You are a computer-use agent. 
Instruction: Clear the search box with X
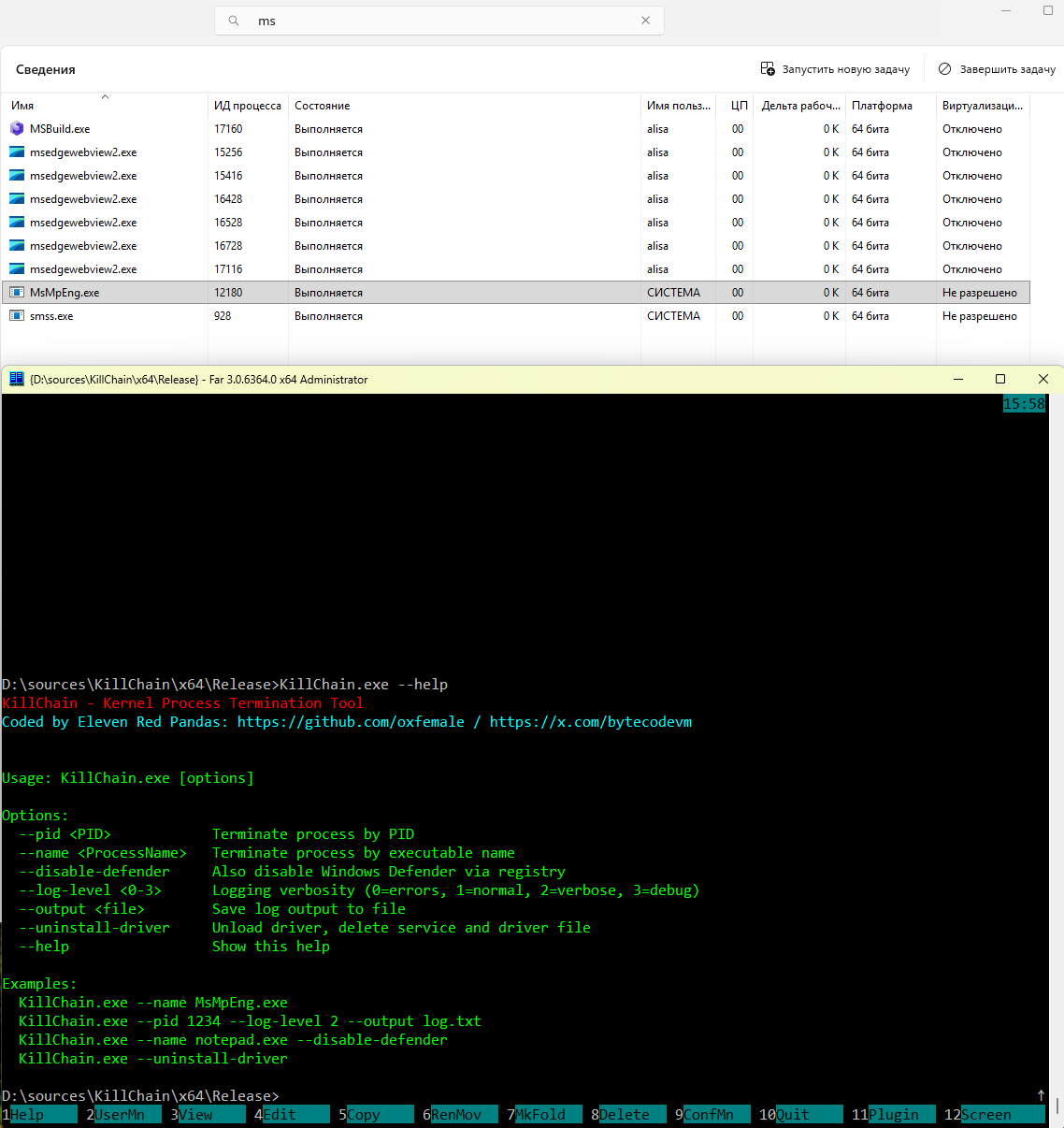(x=645, y=21)
